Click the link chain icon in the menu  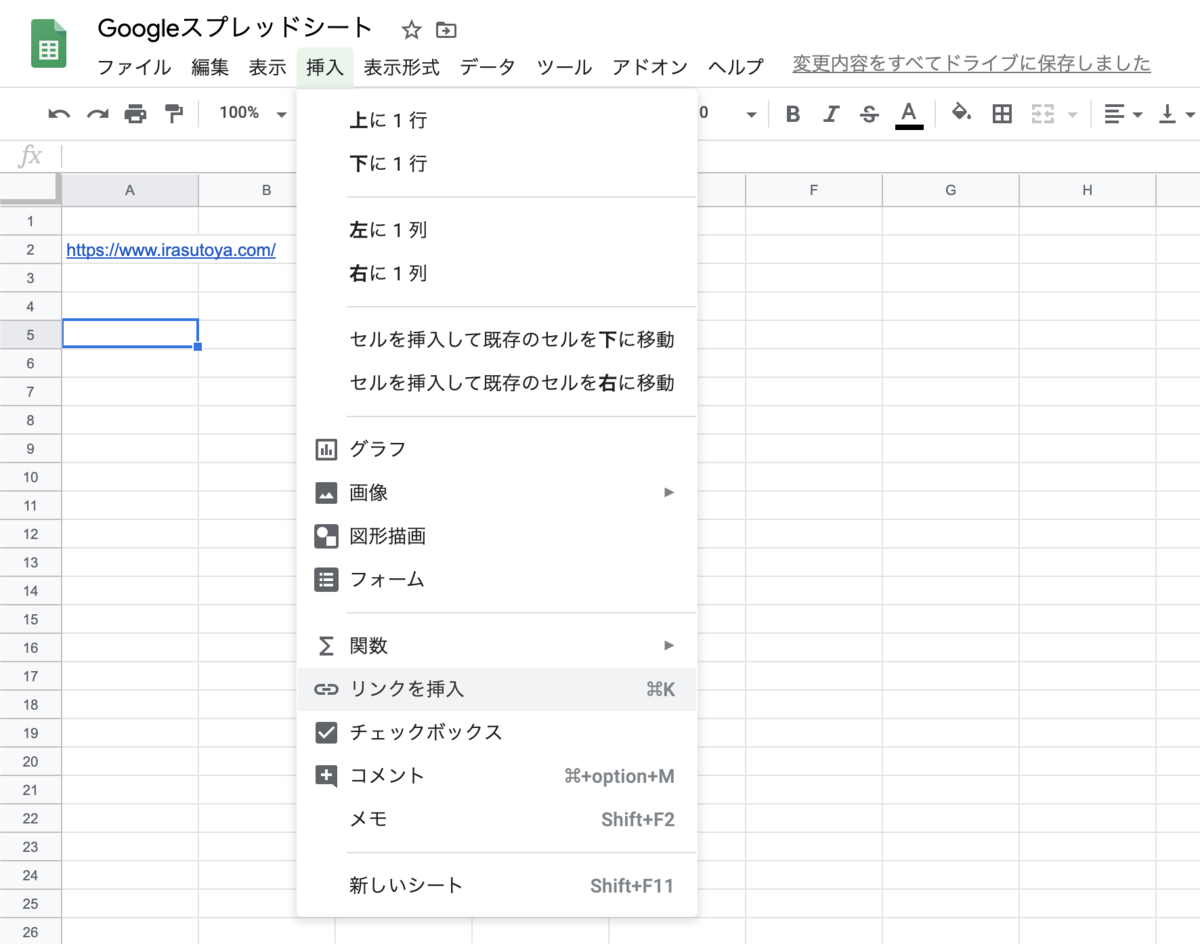pos(326,689)
